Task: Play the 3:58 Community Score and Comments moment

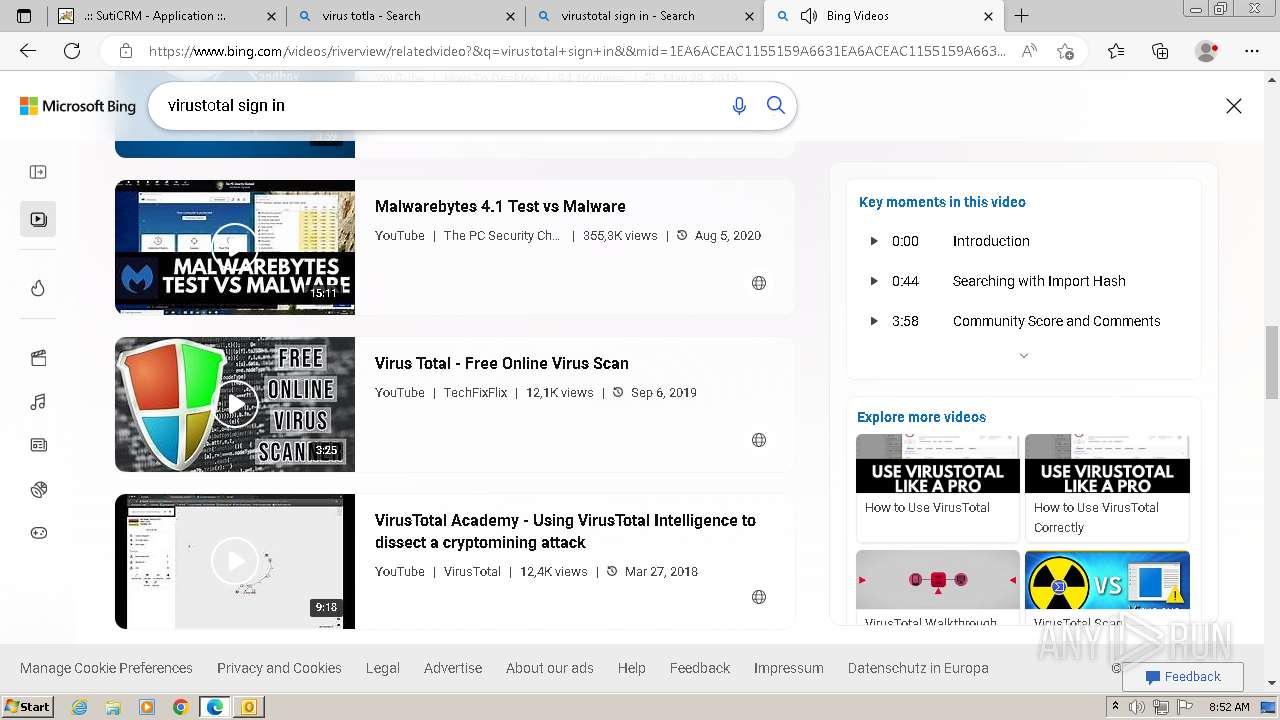Action: pos(1023,321)
